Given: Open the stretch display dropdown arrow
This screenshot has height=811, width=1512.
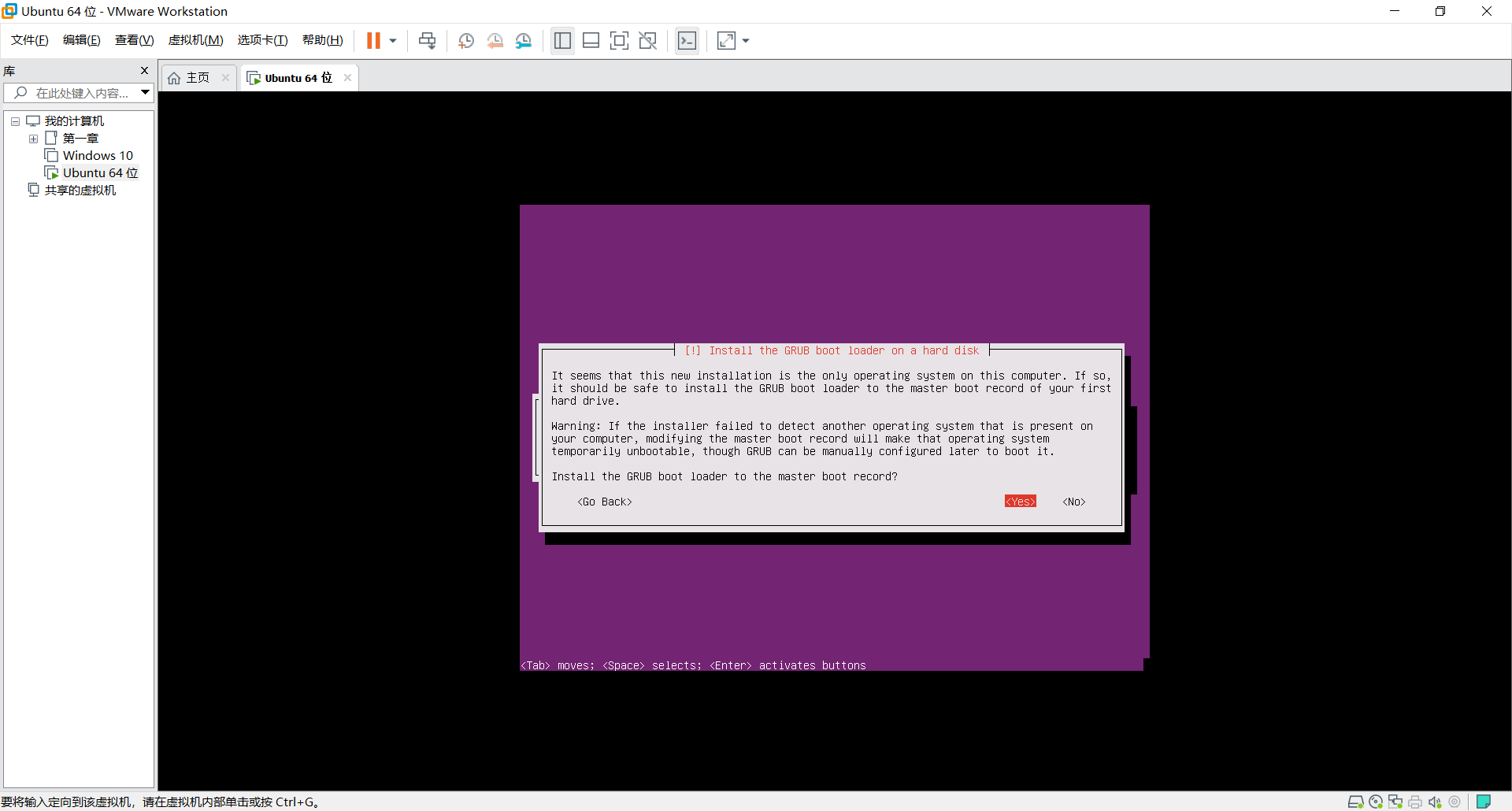Looking at the screenshot, I should coord(746,40).
